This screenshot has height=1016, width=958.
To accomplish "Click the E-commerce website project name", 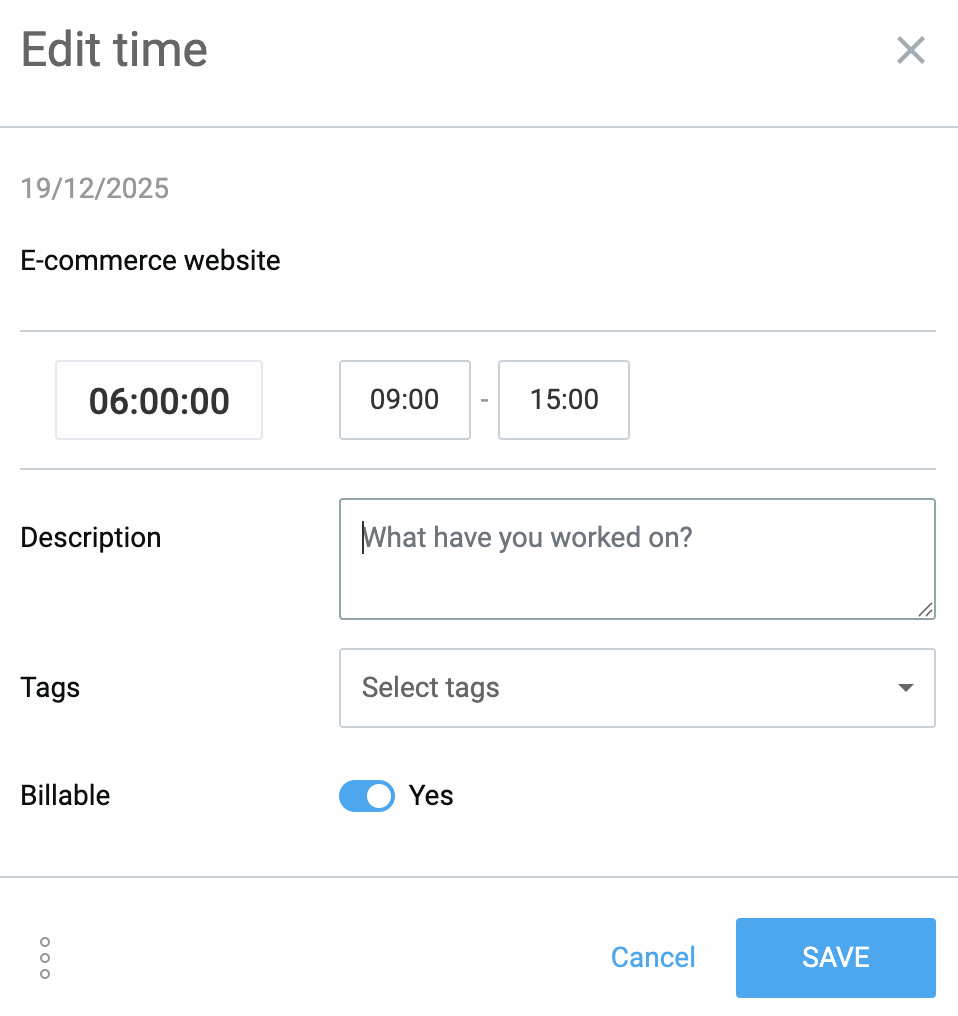I will pos(150,260).
